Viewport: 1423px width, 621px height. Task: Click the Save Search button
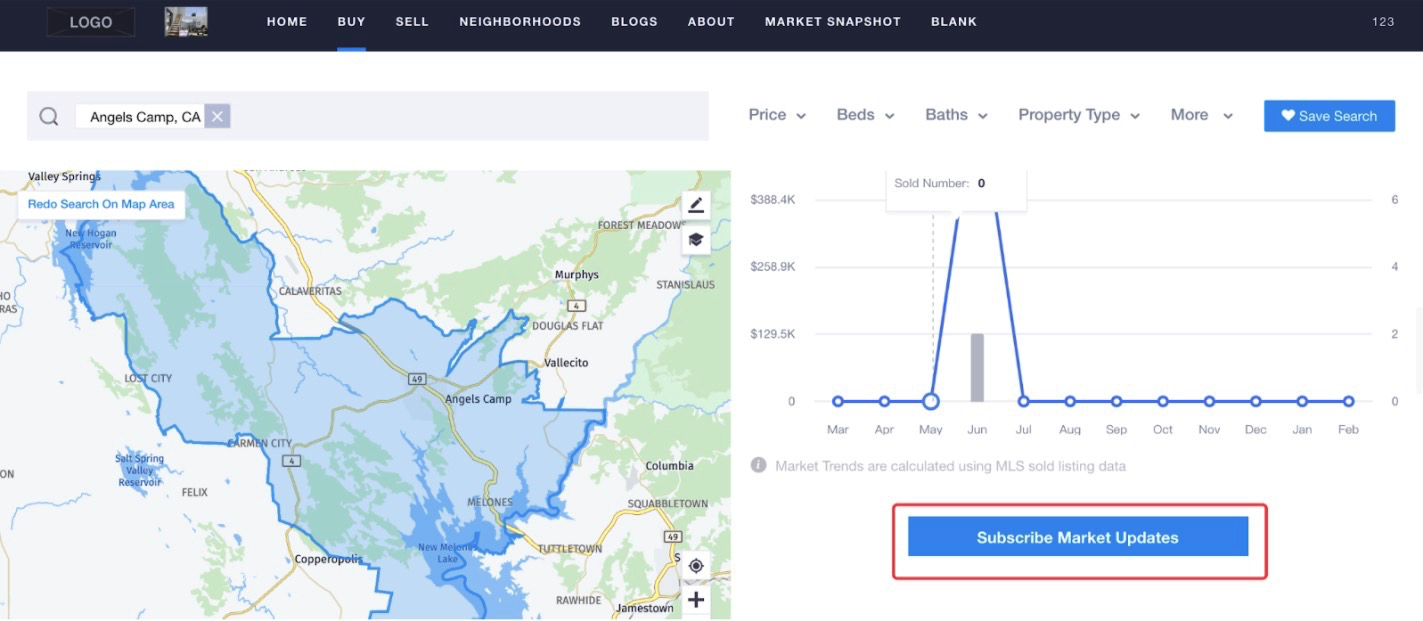coord(1329,116)
